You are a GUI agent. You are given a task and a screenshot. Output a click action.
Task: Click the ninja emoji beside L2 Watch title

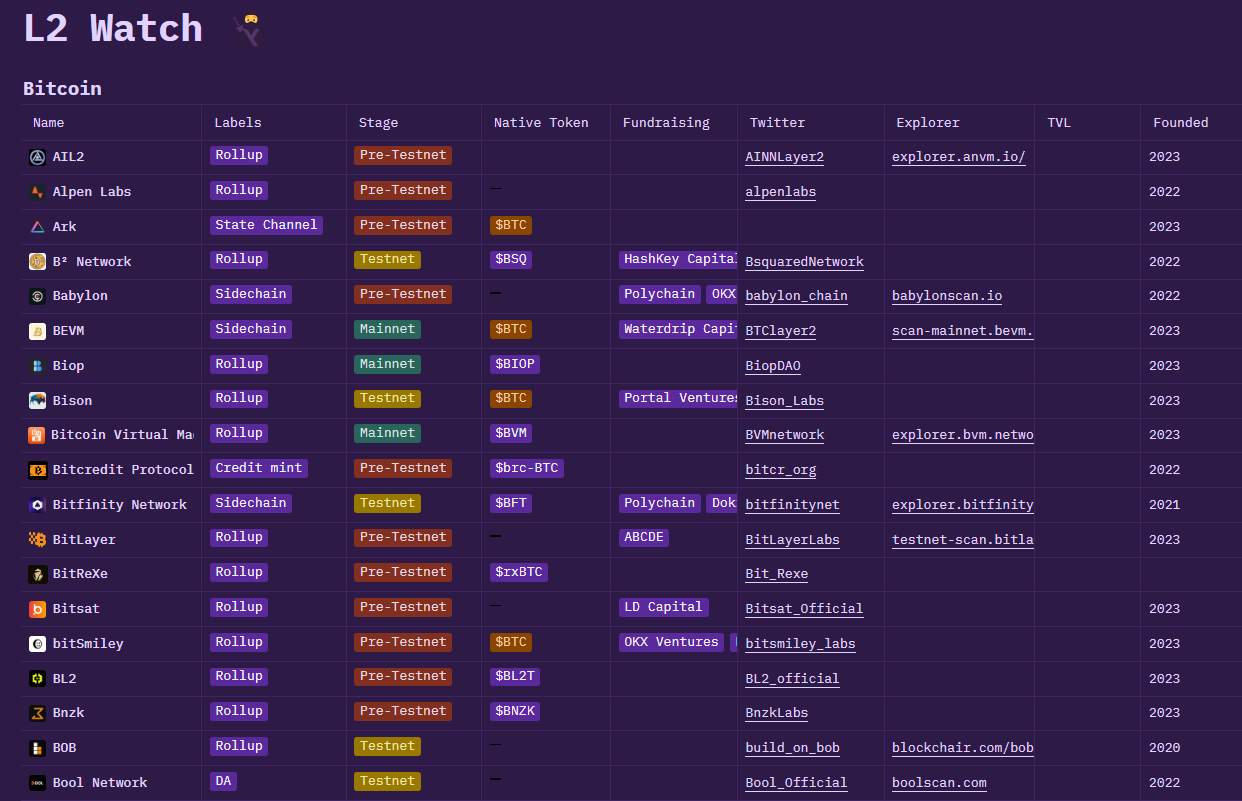[x=246, y=30]
